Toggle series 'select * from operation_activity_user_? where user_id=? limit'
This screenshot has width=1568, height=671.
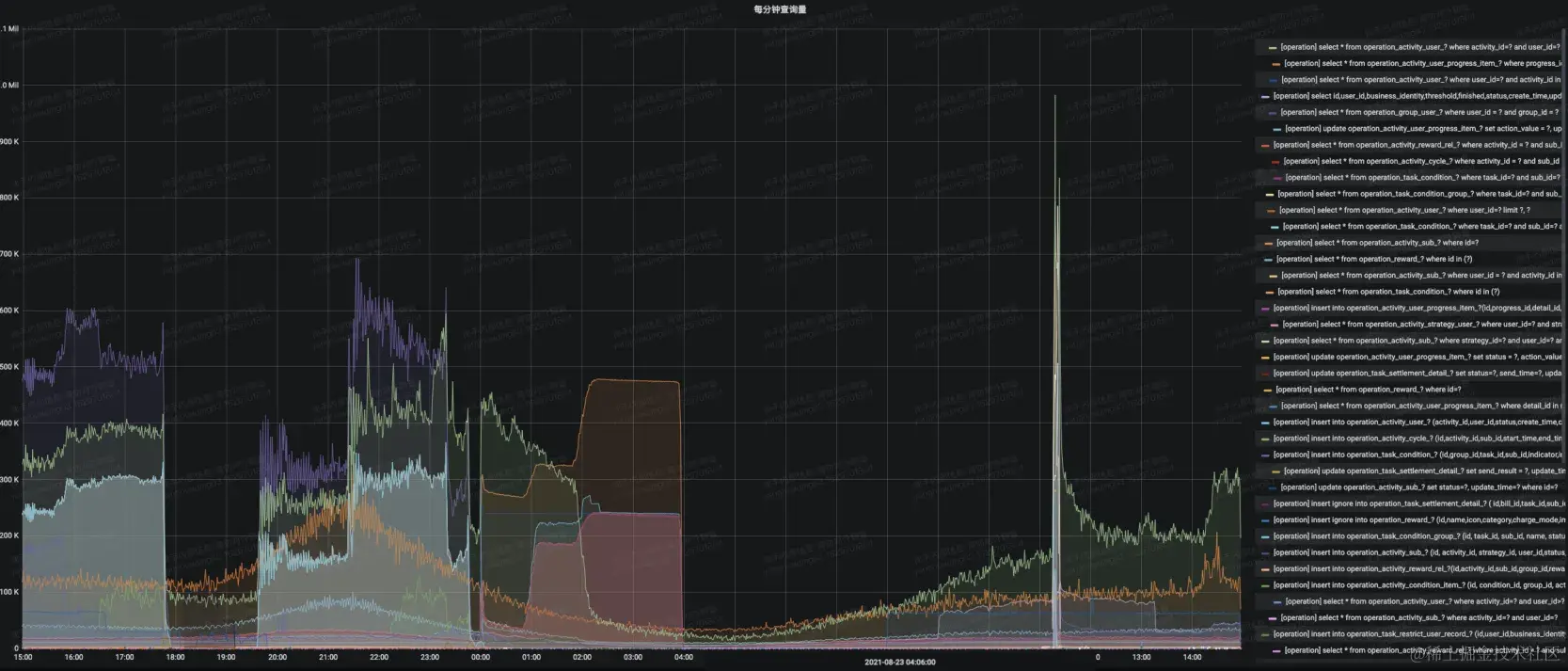point(1404,210)
